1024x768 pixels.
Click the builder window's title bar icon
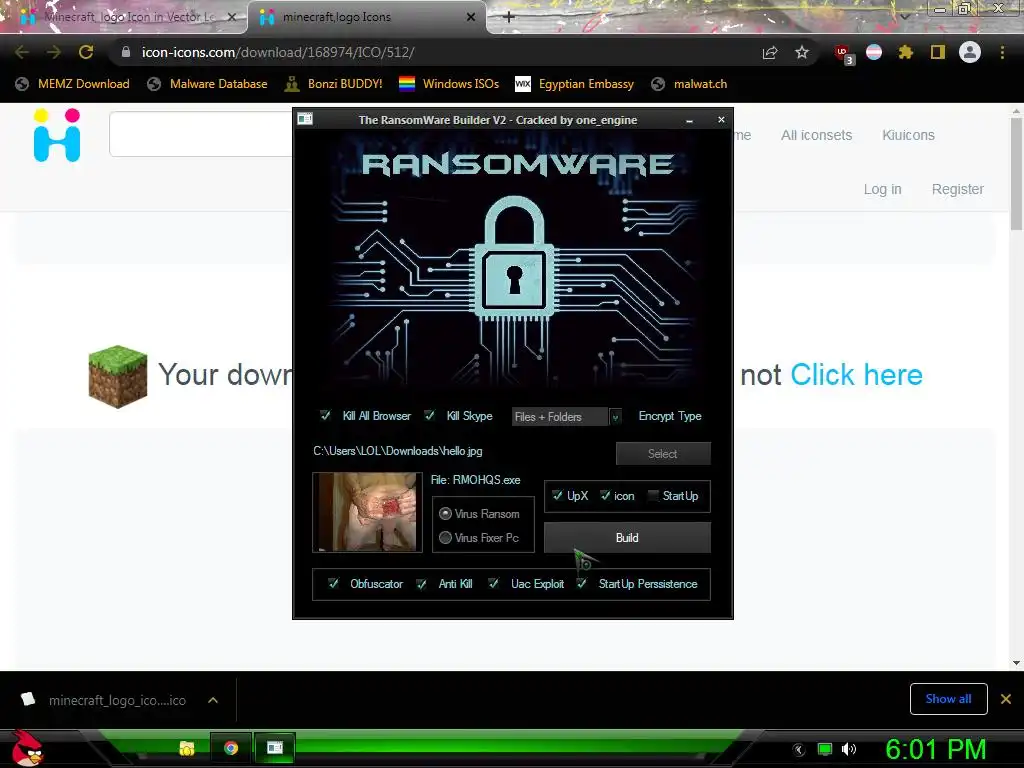tap(305, 119)
